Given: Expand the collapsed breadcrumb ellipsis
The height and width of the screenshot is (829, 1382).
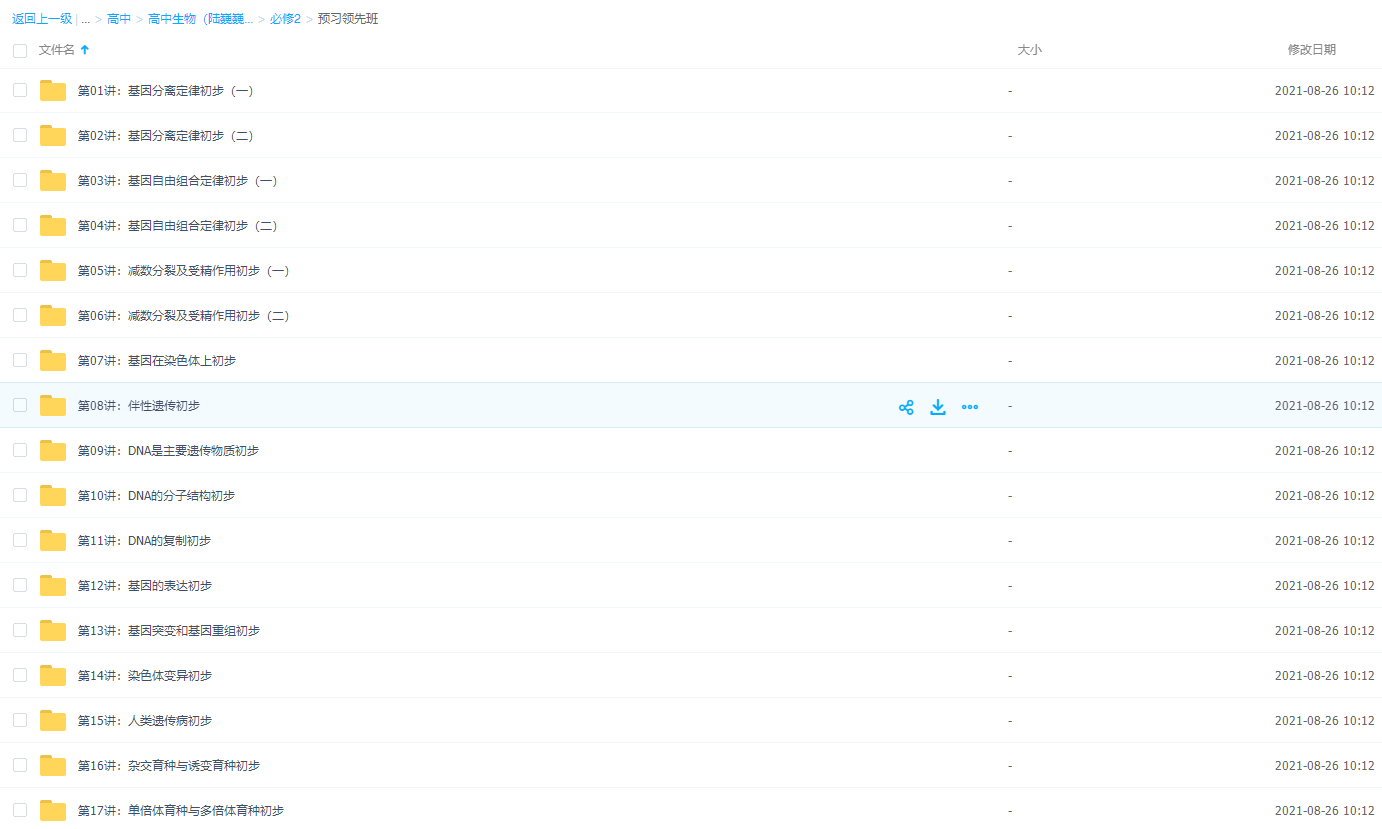Looking at the screenshot, I should click(86, 19).
